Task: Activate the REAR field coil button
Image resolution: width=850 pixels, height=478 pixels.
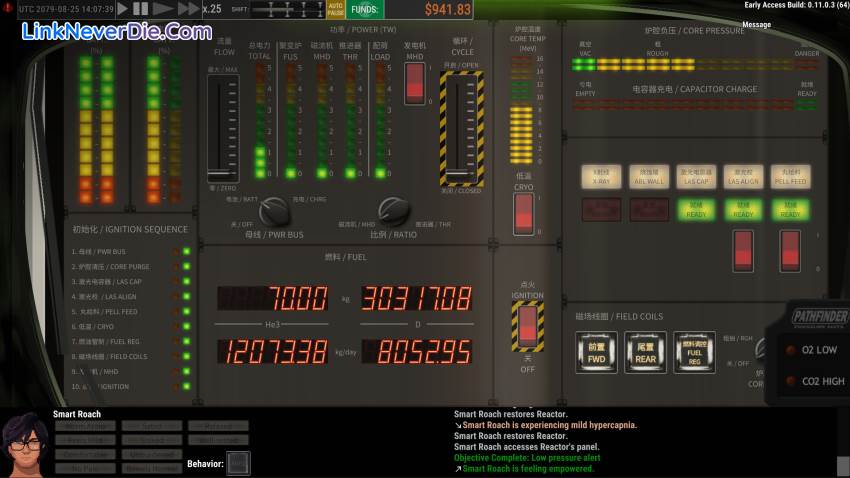Action: click(646, 352)
